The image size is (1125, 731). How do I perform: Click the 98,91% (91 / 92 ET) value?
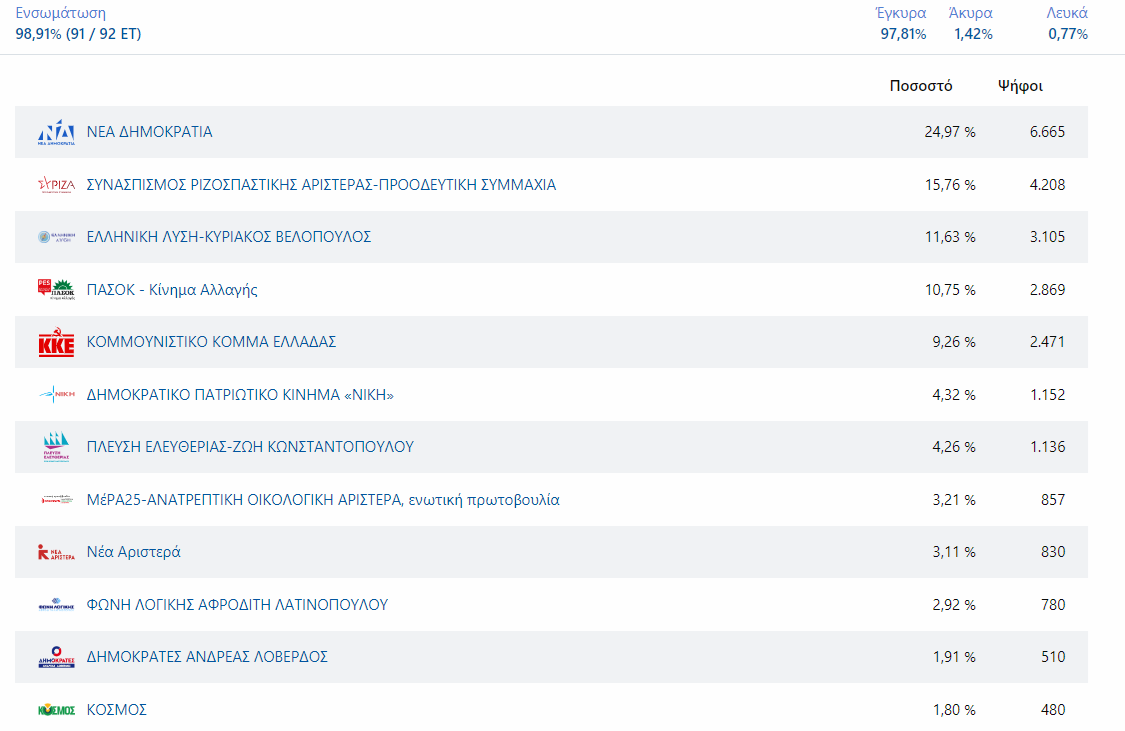(x=78, y=34)
